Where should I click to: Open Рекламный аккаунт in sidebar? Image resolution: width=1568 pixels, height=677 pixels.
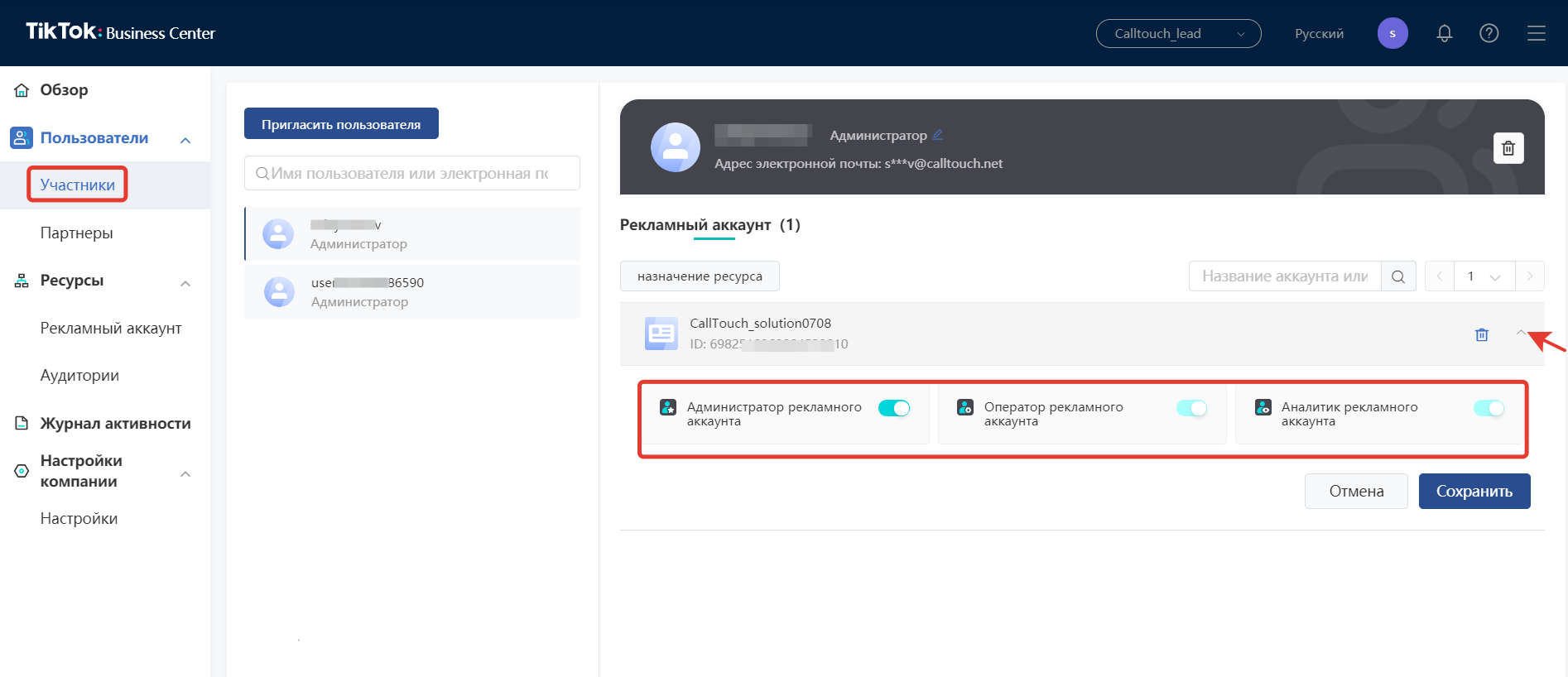111,328
